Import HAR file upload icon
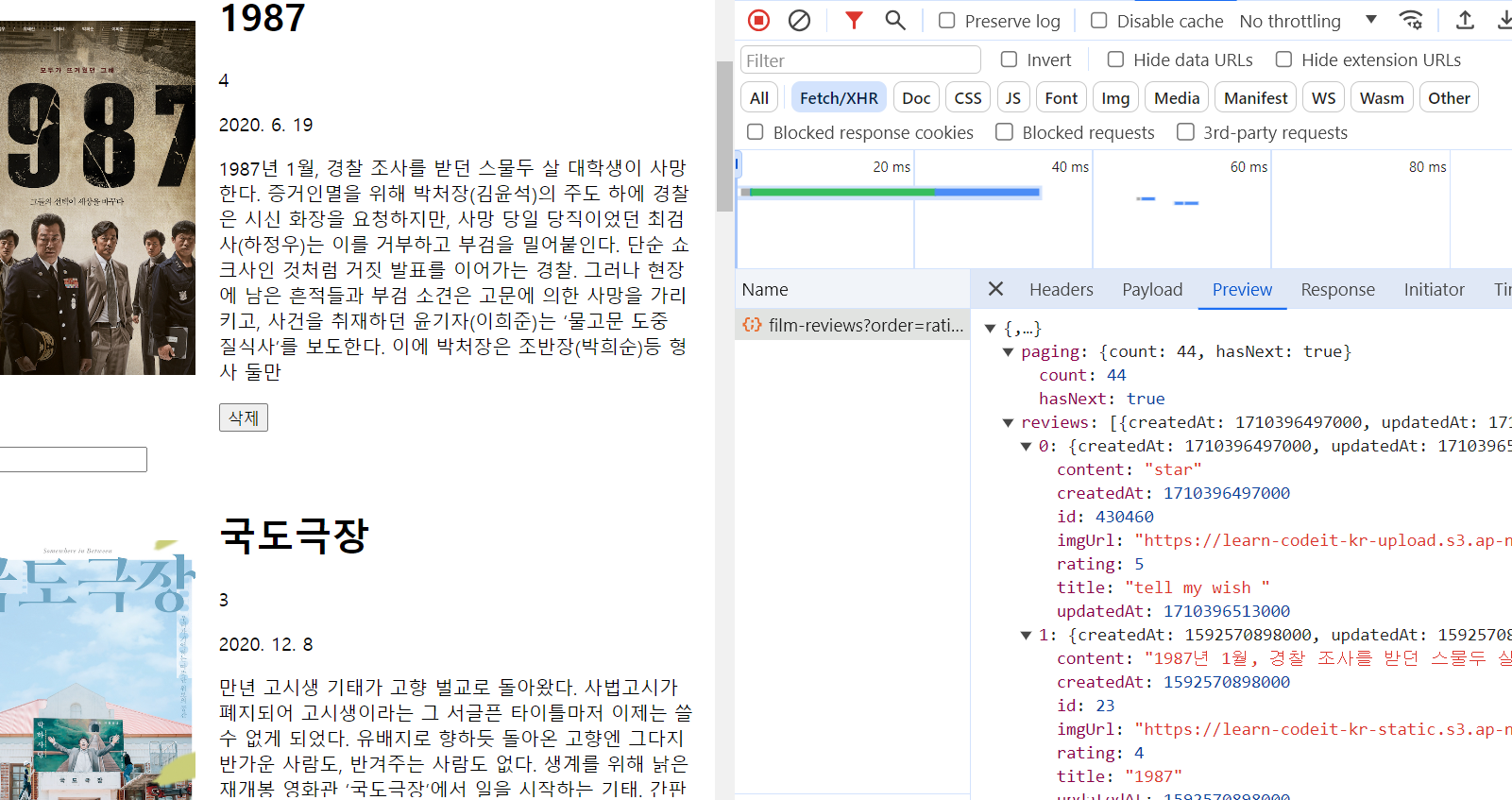Screen dimensions: 1512x800 coord(1465,20)
